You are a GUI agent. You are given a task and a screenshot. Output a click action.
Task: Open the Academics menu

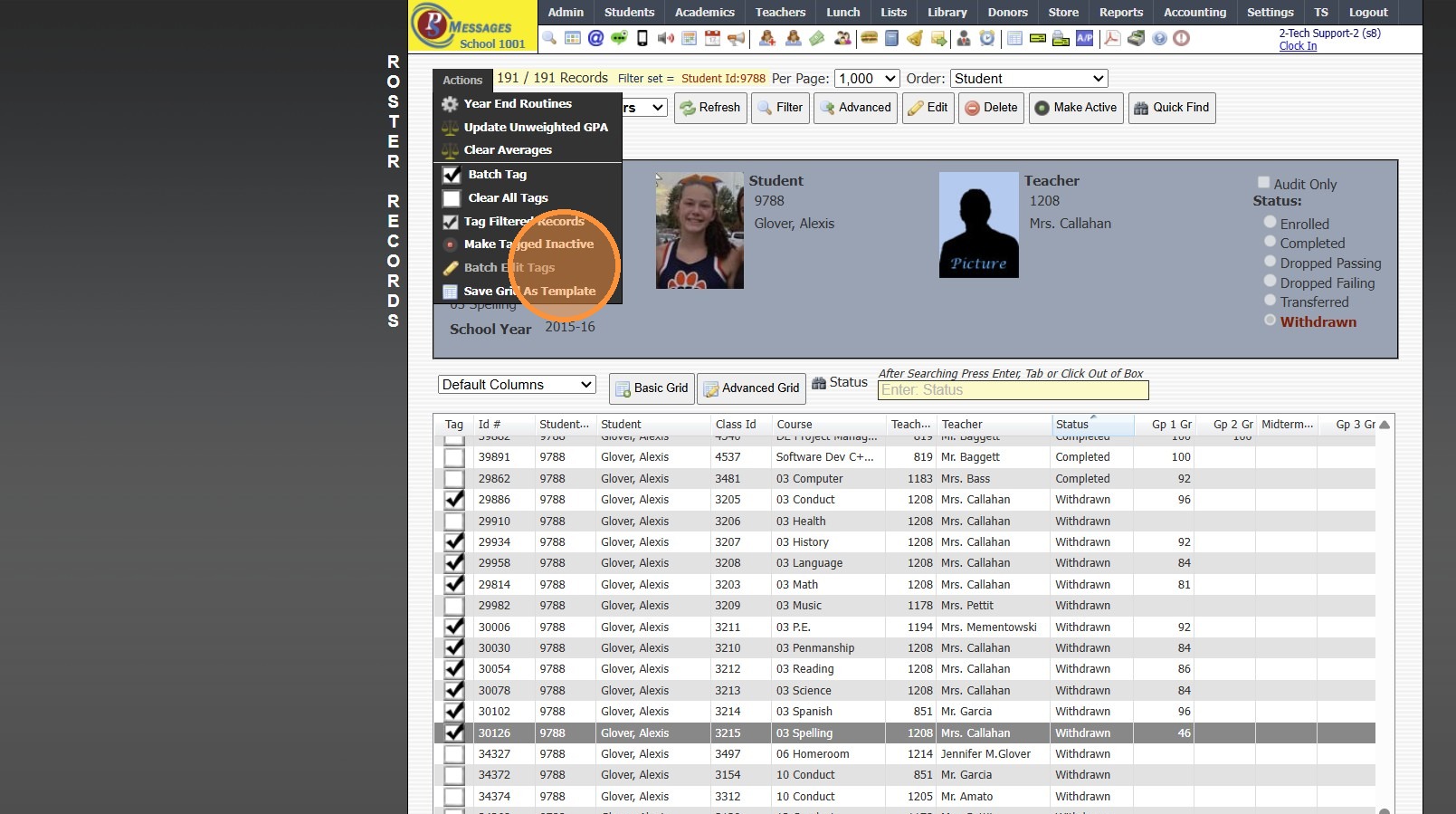coord(704,12)
